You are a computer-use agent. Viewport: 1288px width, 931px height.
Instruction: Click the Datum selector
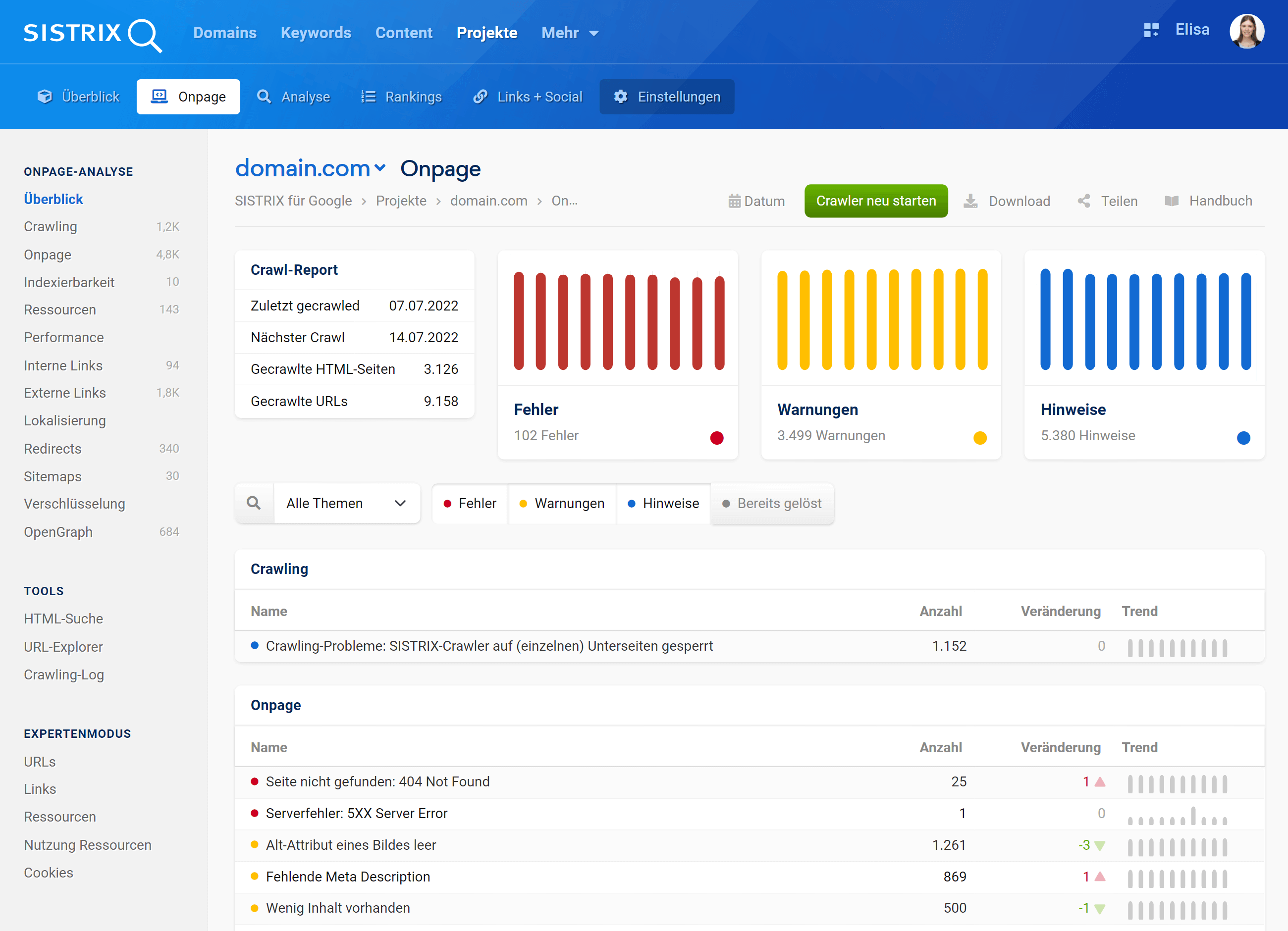[754, 201]
